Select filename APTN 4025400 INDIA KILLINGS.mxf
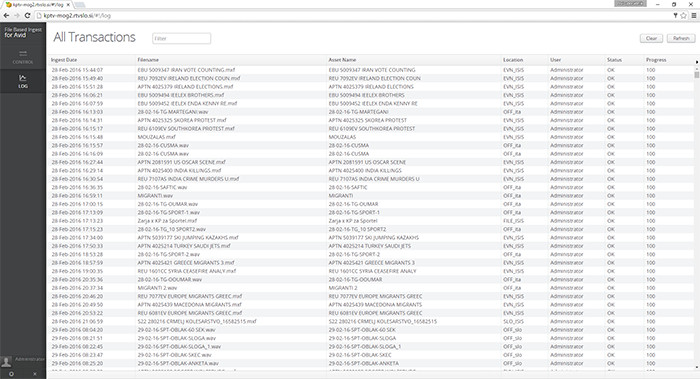Image resolution: width=700 pixels, height=379 pixels. pyautogui.click(x=179, y=171)
